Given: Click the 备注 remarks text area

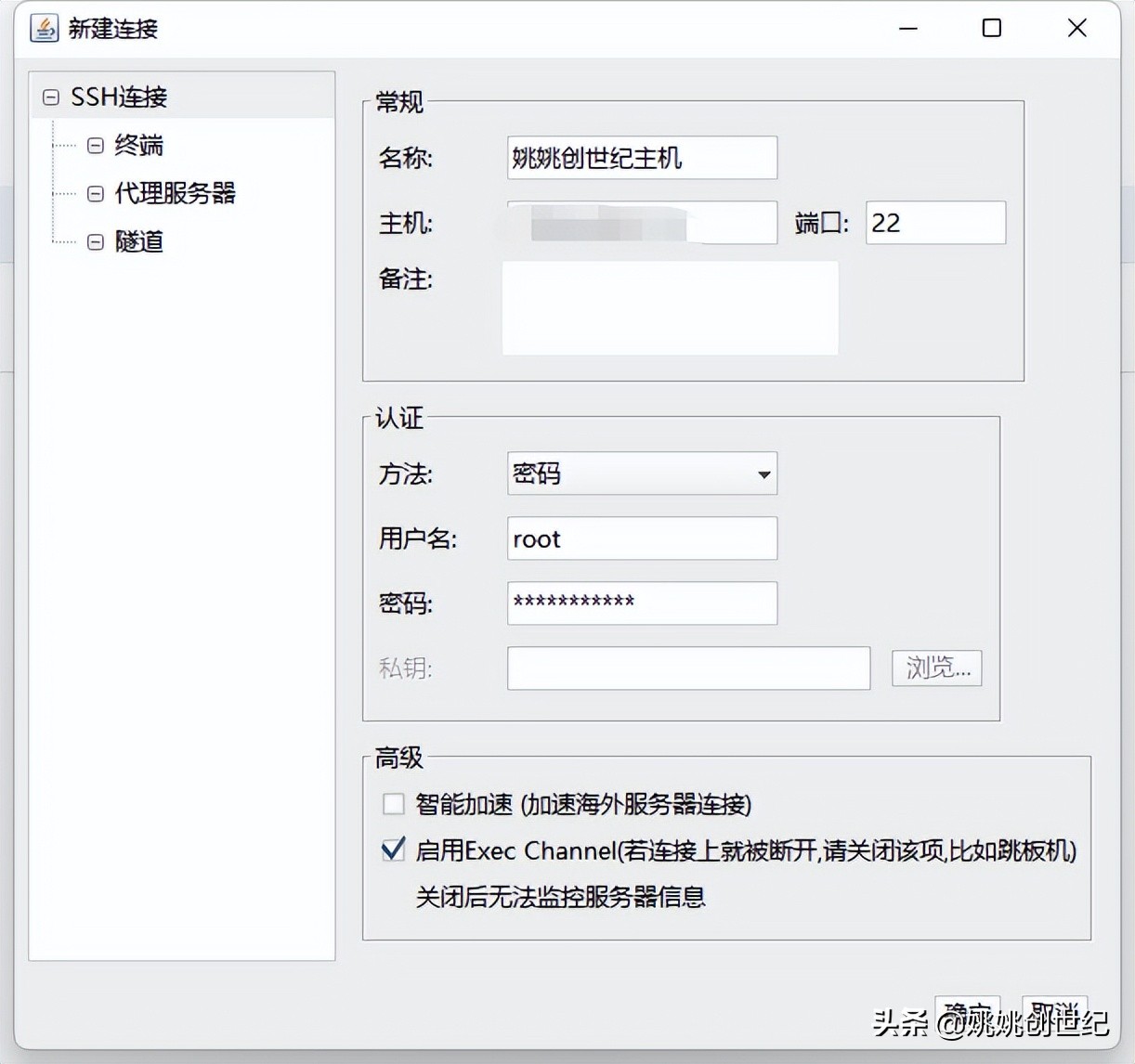Looking at the screenshot, I should tap(669, 307).
